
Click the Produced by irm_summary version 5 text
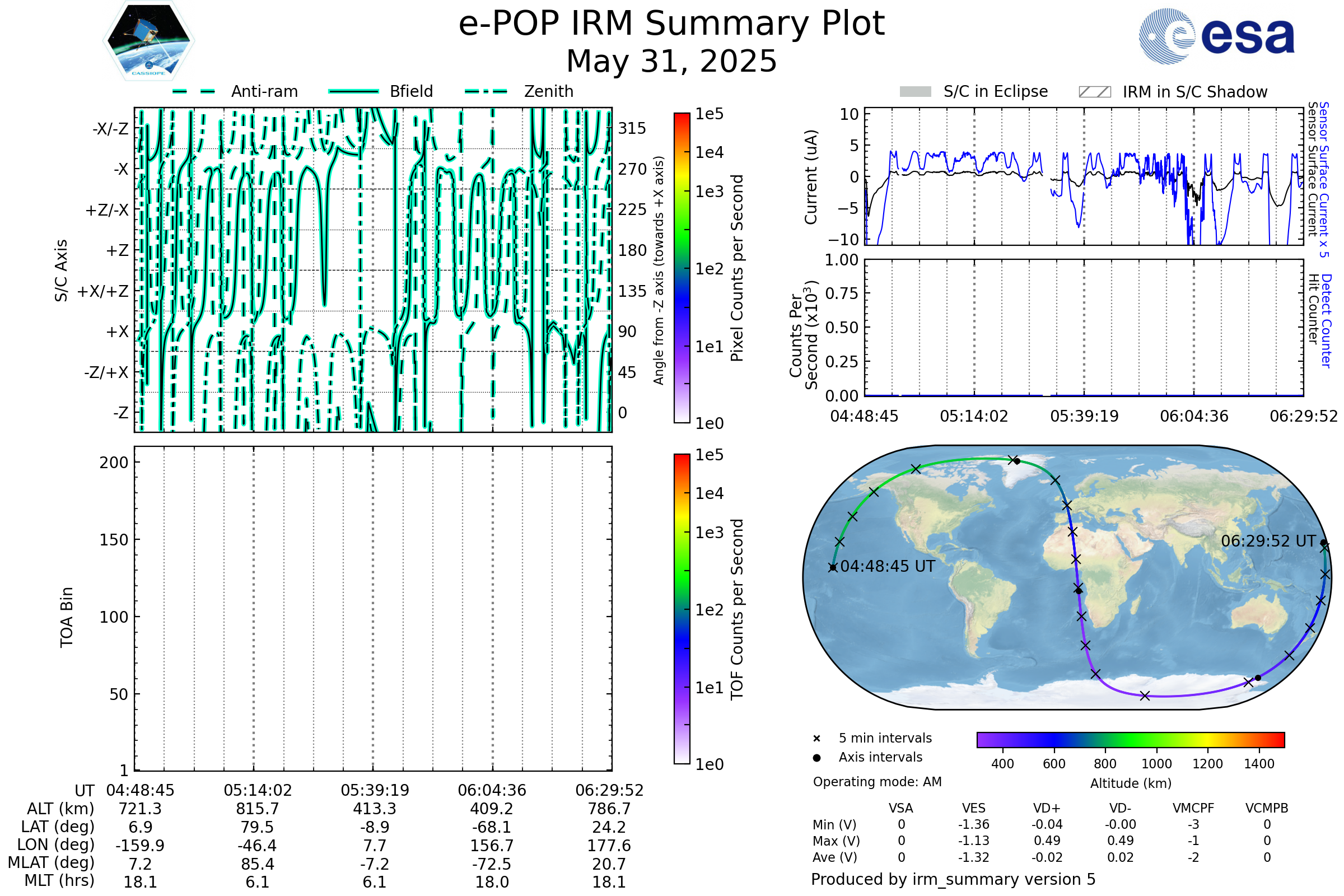[953, 879]
